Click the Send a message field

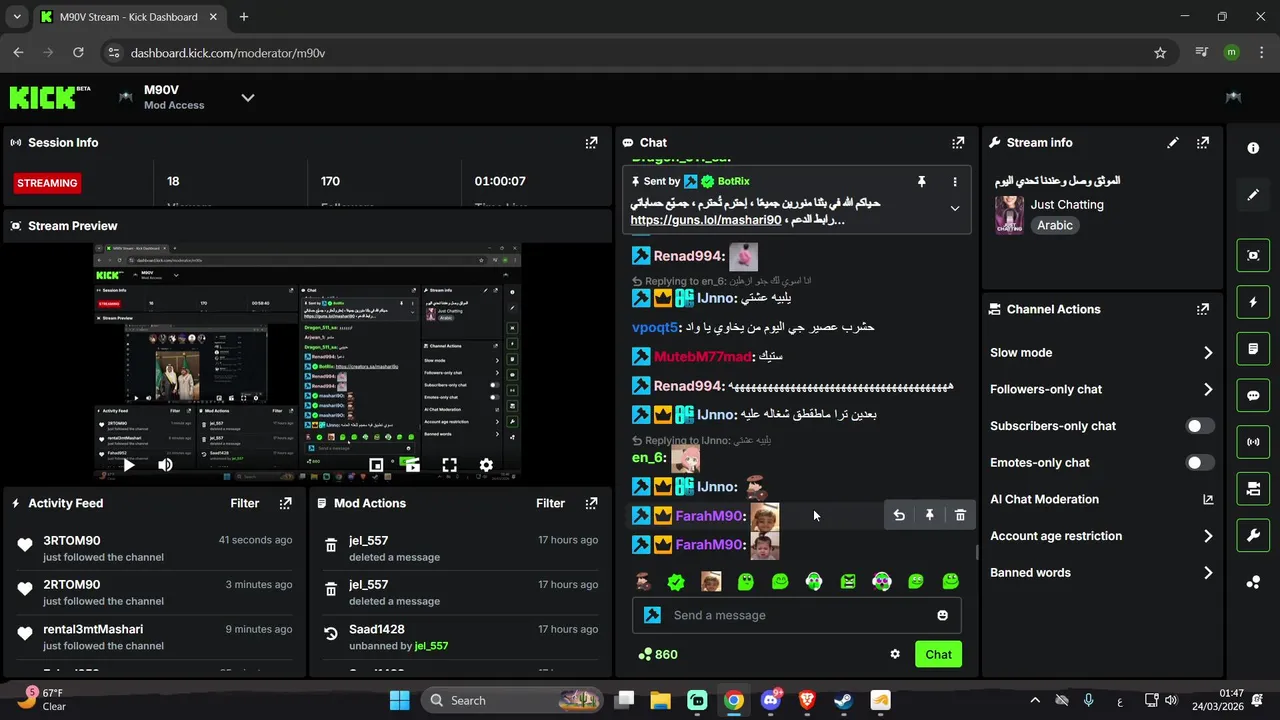click(797, 615)
